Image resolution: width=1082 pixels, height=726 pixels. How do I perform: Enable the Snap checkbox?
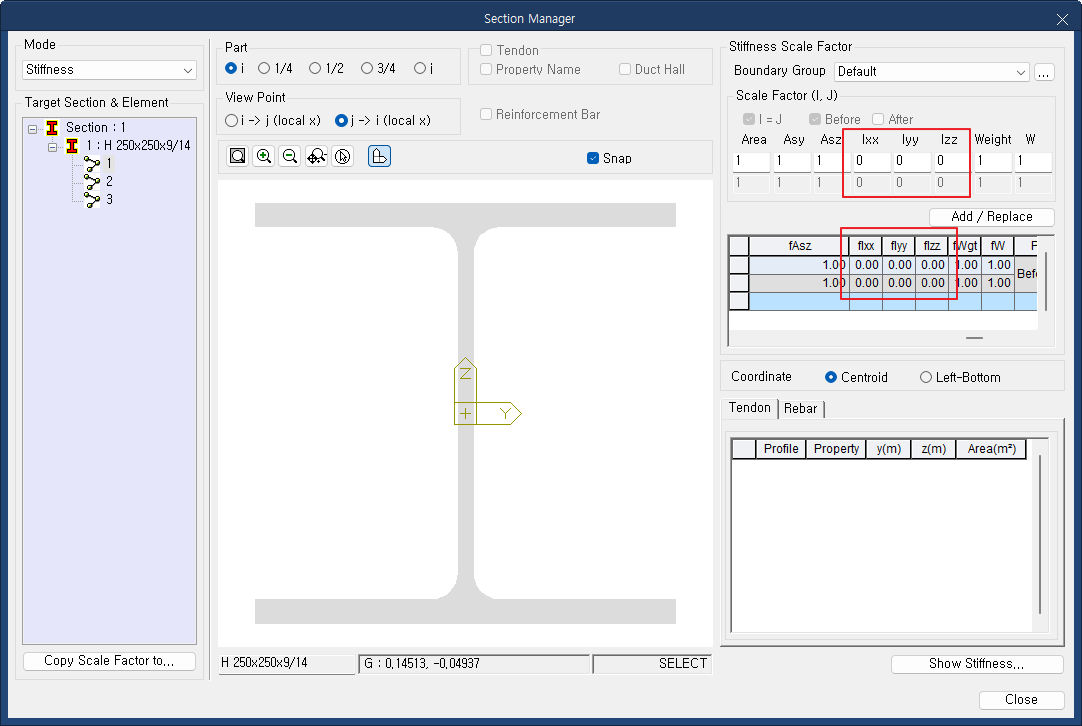click(593, 158)
